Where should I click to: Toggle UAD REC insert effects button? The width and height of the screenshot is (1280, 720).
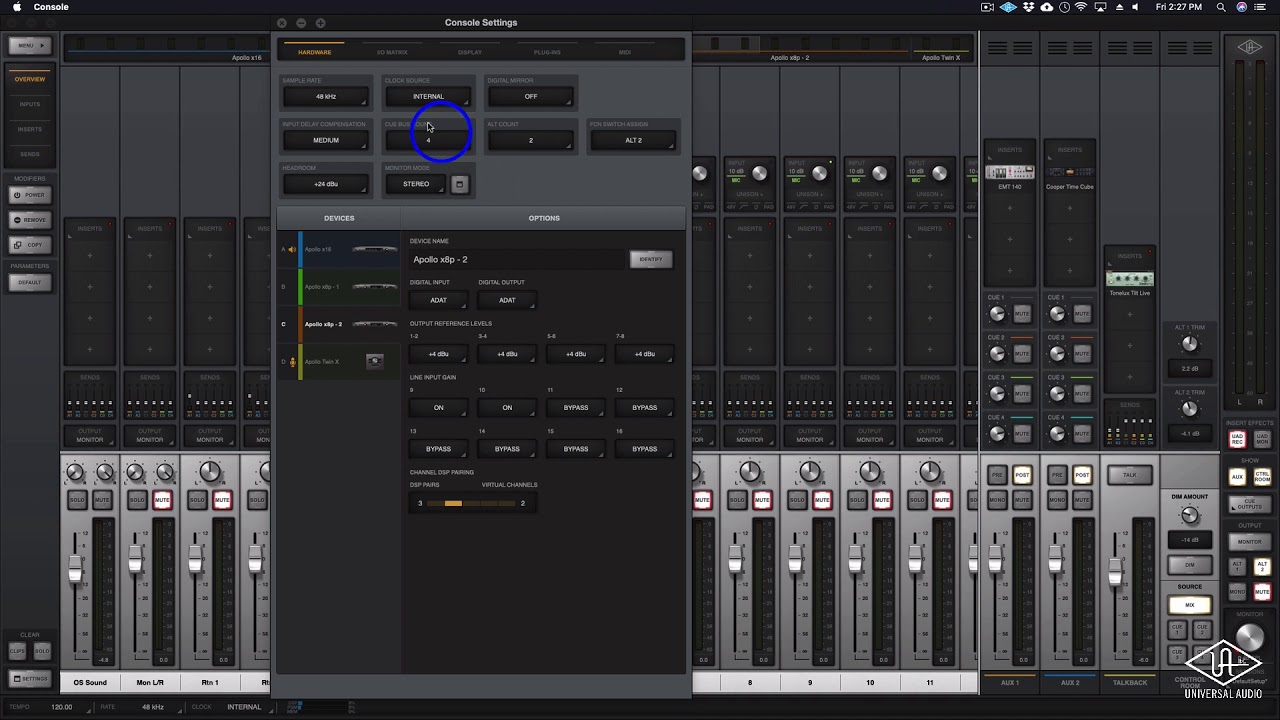tap(1238, 439)
